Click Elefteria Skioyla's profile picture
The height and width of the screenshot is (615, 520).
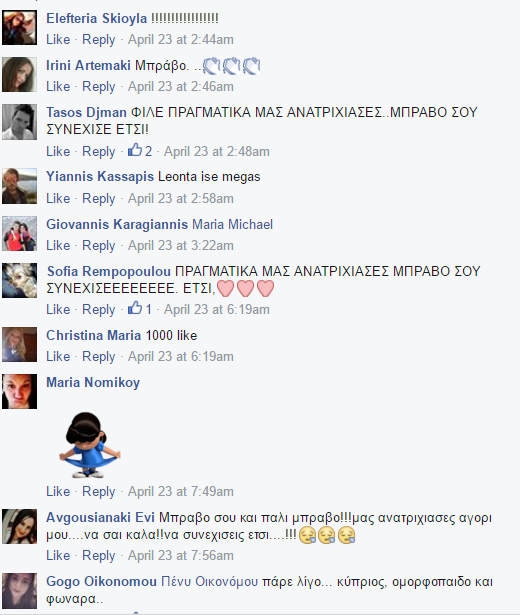click(x=19, y=27)
